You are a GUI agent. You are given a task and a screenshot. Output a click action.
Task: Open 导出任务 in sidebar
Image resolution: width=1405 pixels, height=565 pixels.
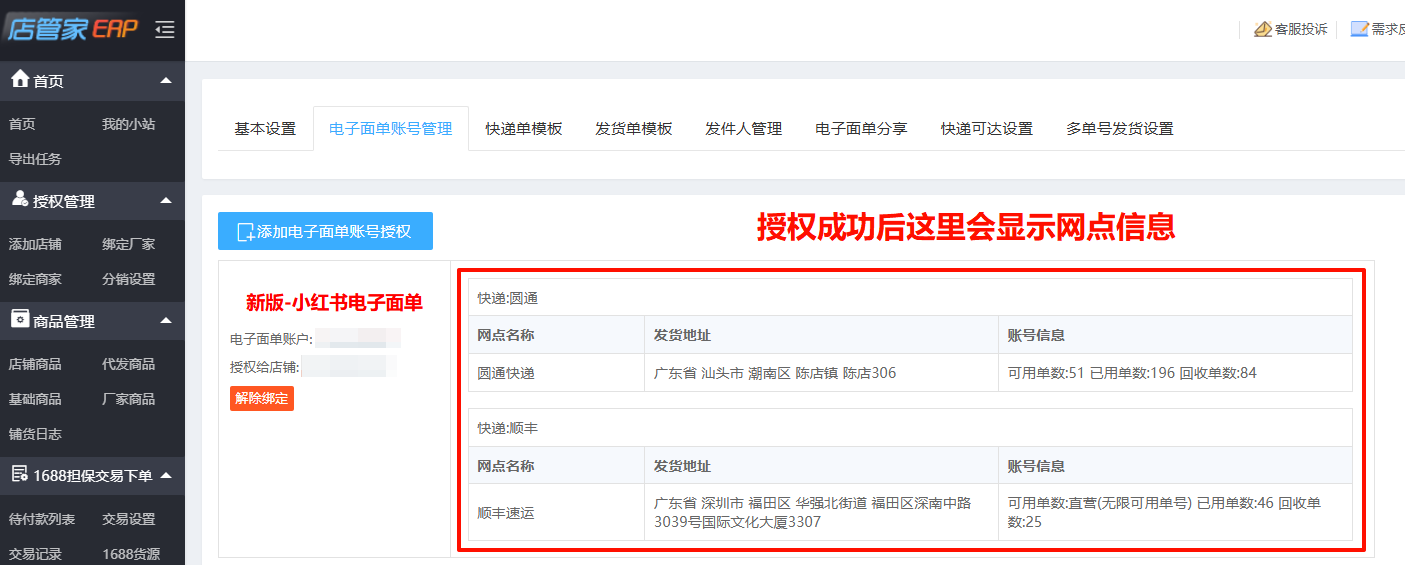tap(35, 159)
